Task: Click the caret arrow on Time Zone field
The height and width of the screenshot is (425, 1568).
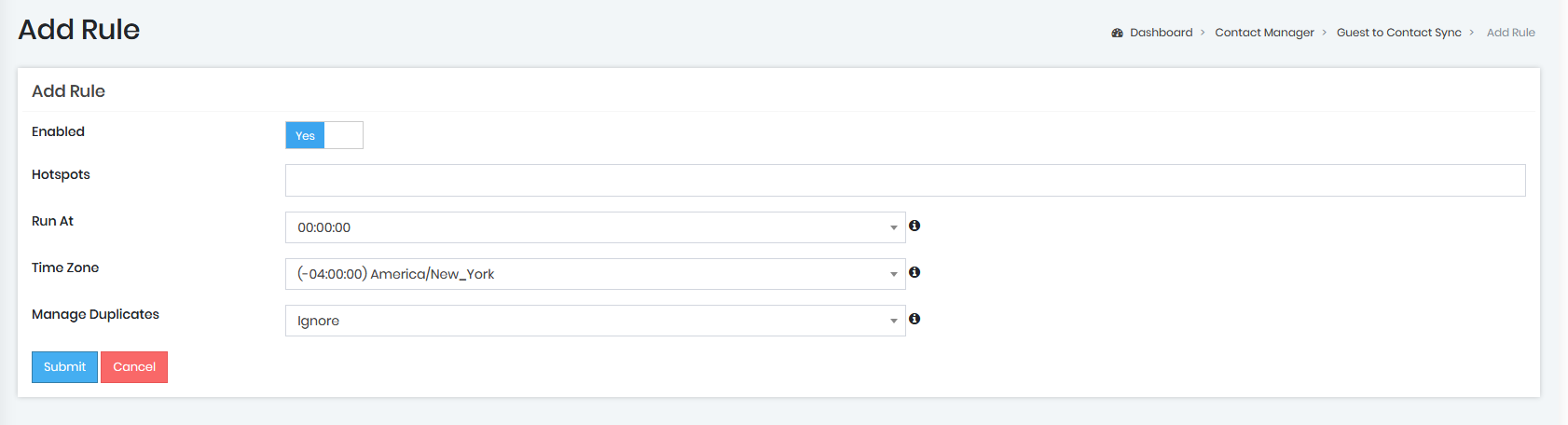Action: tap(893, 274)
